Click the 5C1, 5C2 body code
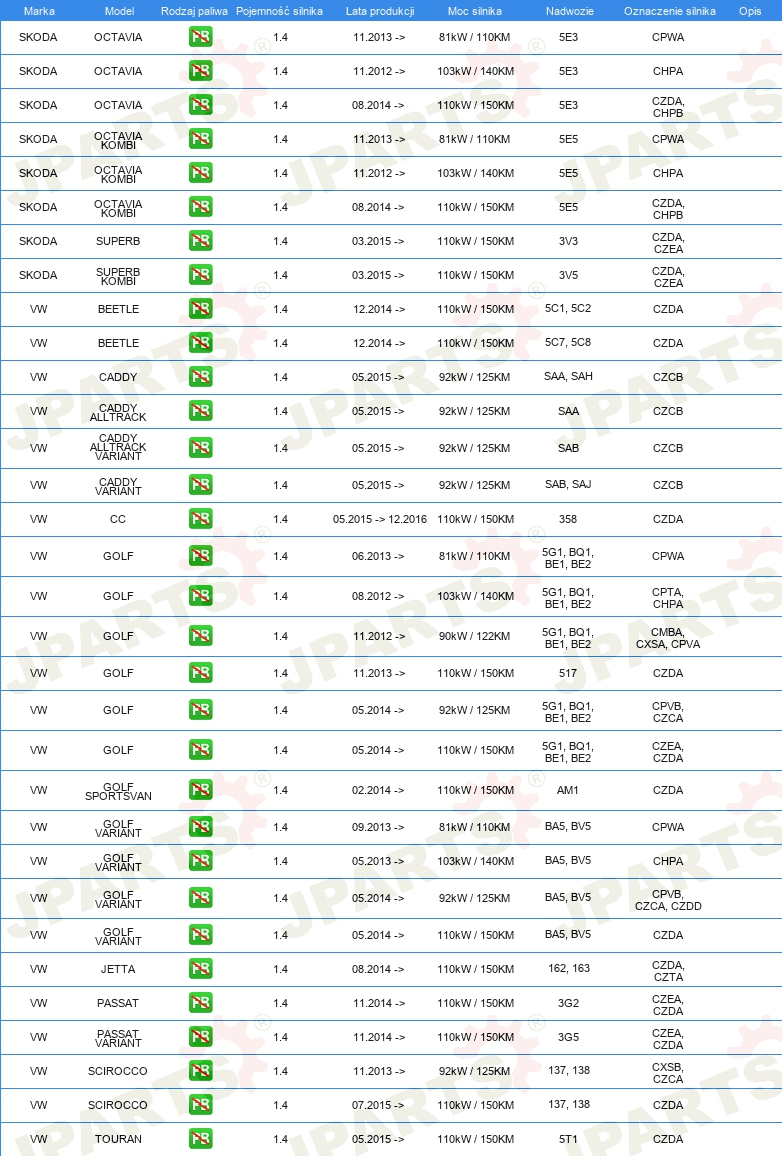Viewport: 782px width, 1156px height. 568,308
